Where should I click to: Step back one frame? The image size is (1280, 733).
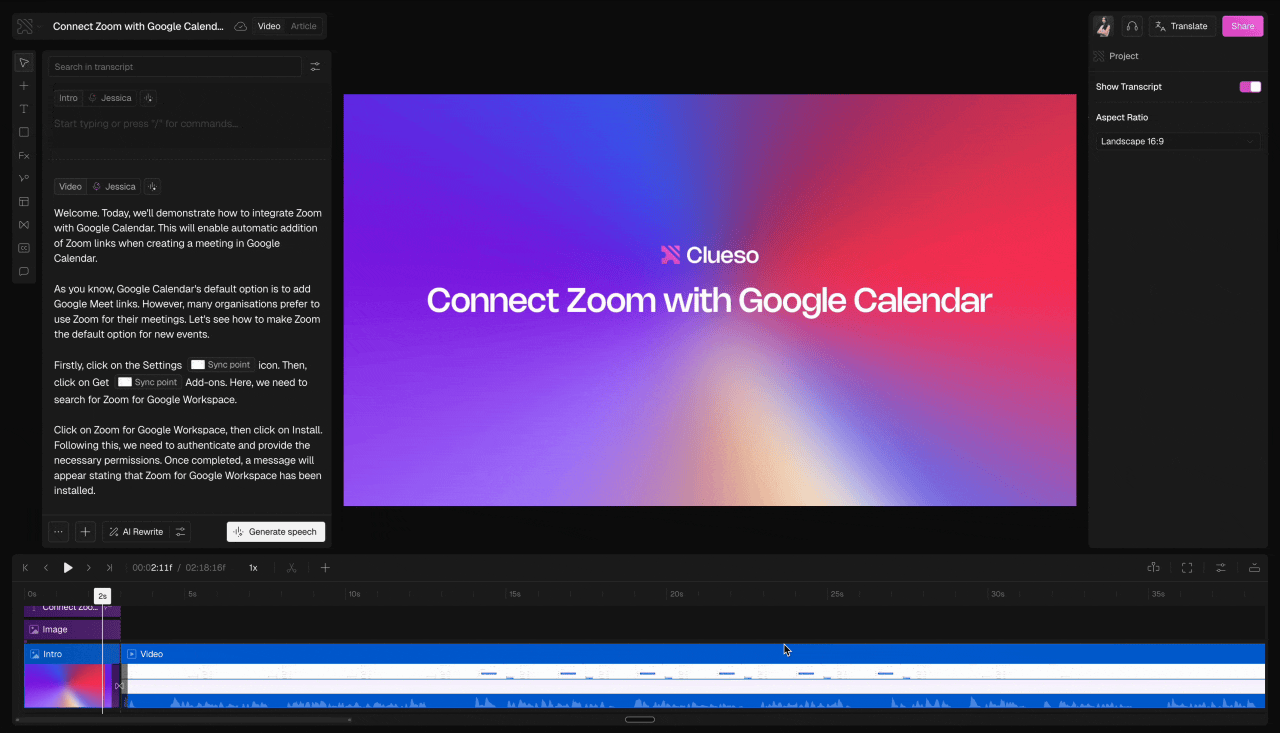click(46, 568)
